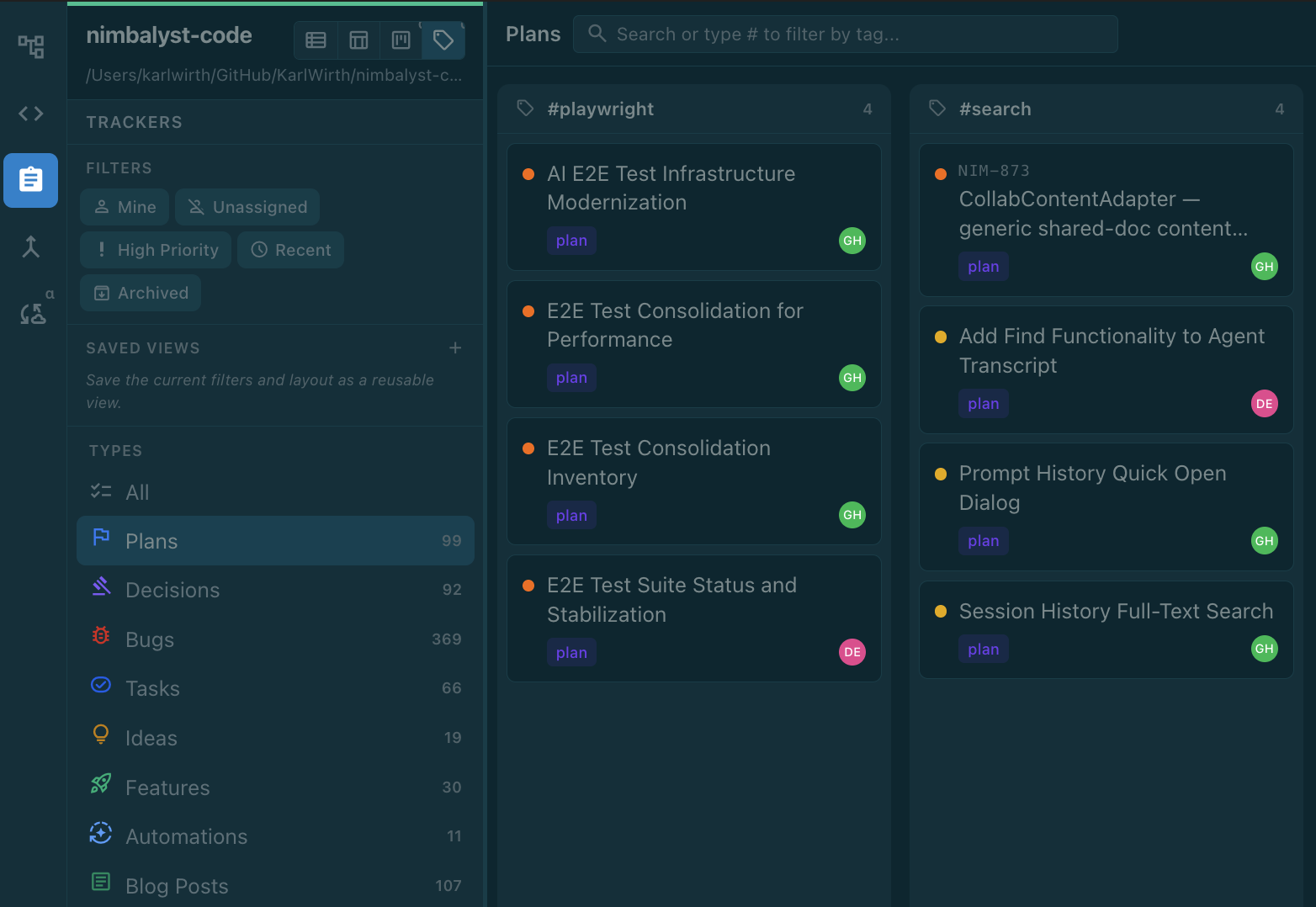Viewport: 1316px width, 907px height.
Task: Select the Decisions type
Action: pos(275,590)
